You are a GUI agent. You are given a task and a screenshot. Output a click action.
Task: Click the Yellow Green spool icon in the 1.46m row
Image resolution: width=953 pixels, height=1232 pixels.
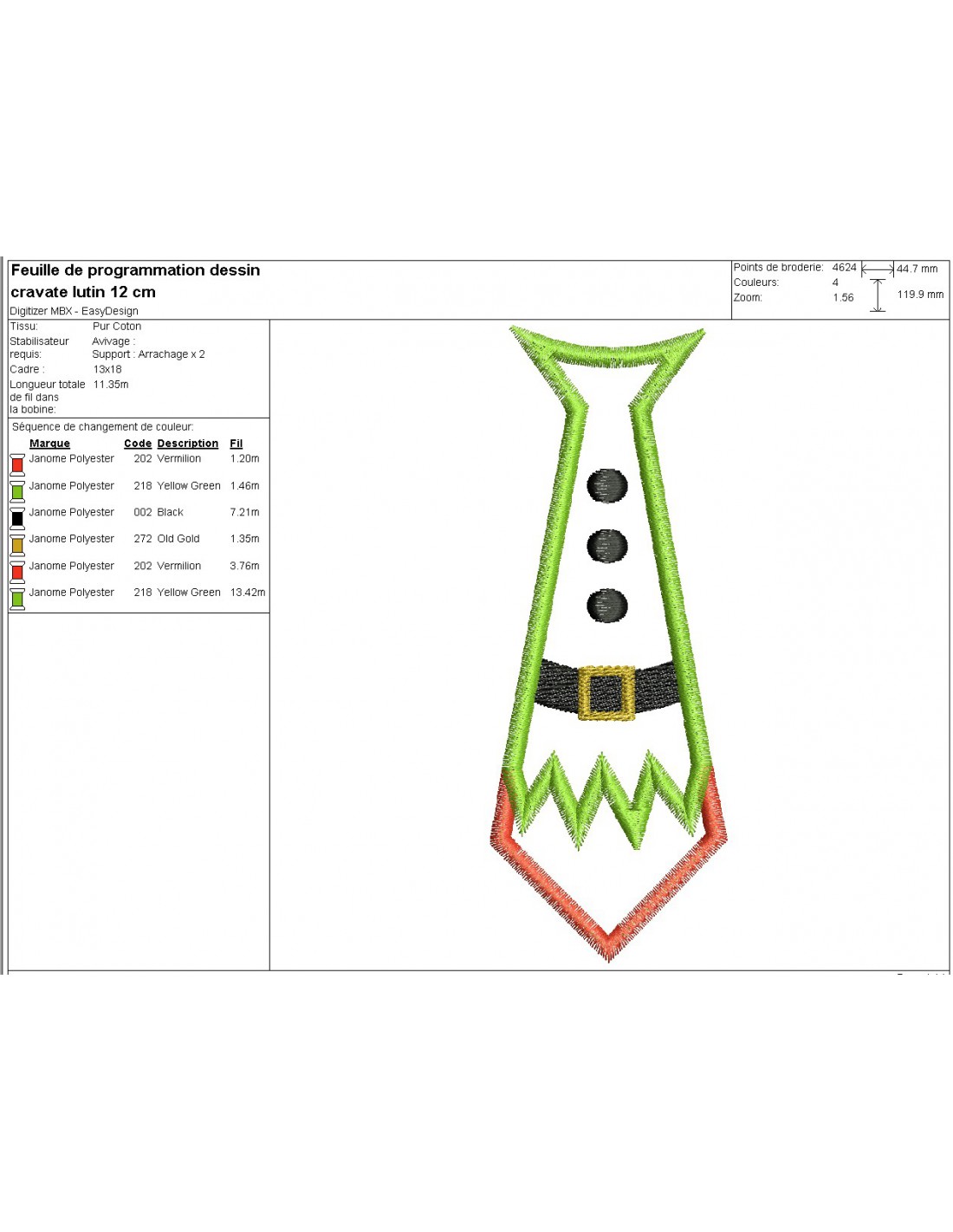17,491
